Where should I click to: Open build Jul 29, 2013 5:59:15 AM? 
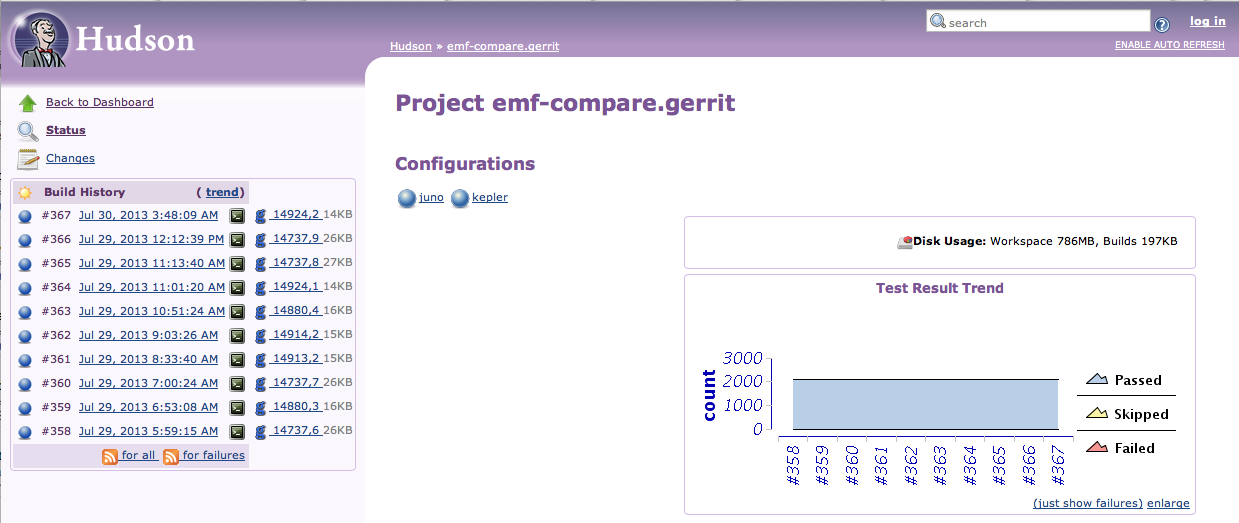click(x=148, y=431)
